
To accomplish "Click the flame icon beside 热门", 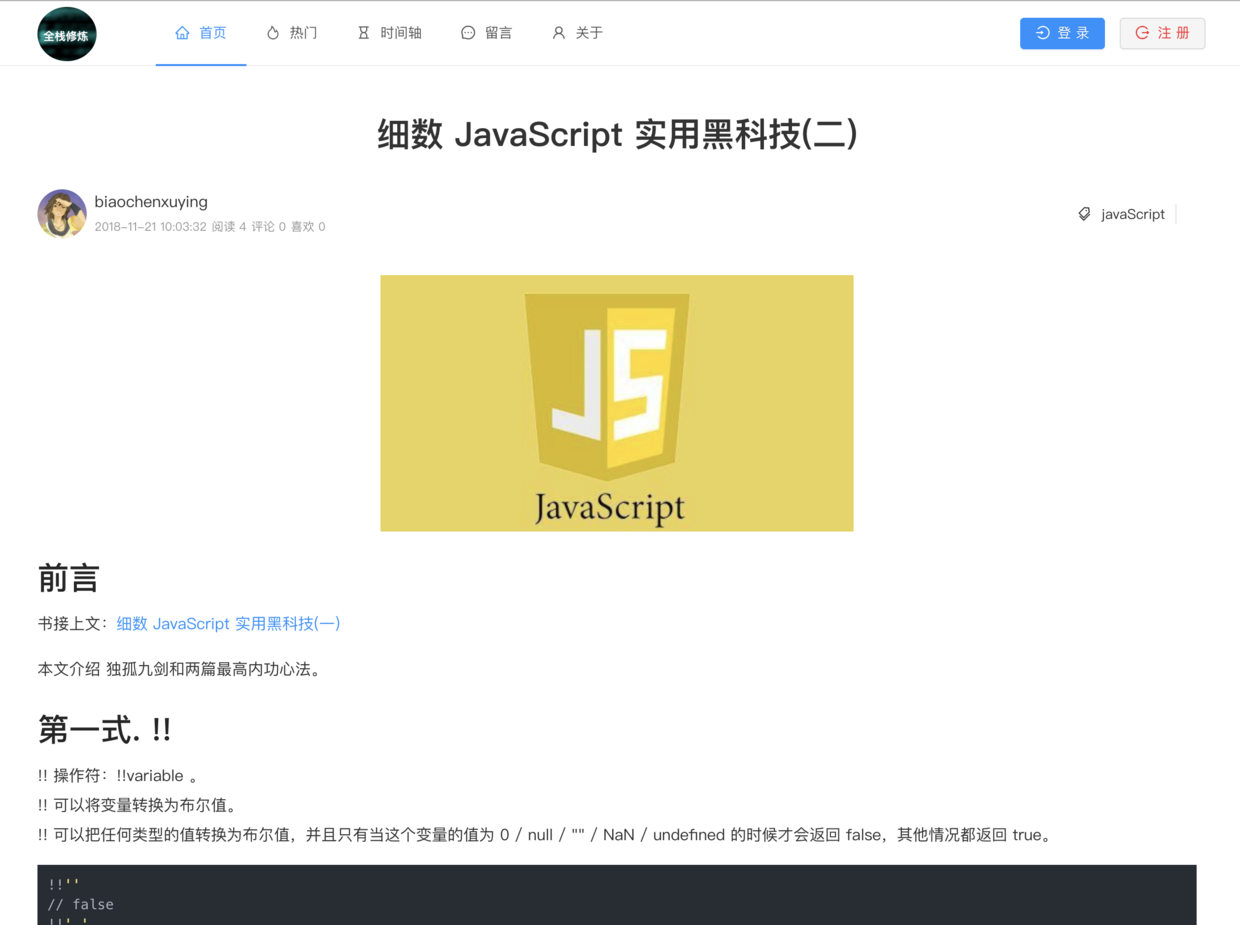I will [x=273, y=33].
